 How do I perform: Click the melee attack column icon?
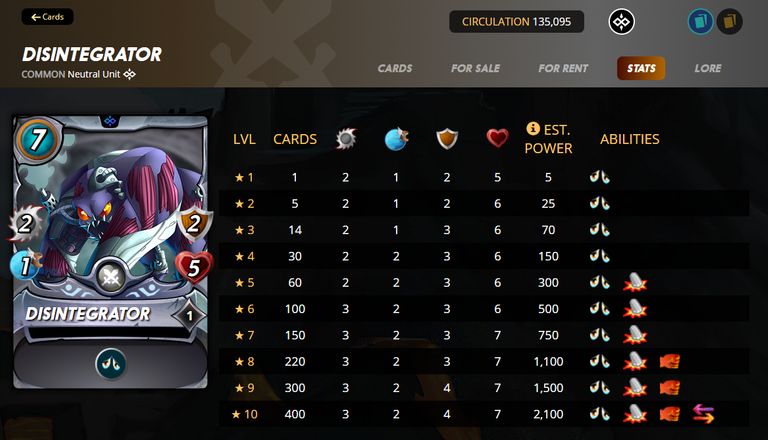(x=346, y=139)
